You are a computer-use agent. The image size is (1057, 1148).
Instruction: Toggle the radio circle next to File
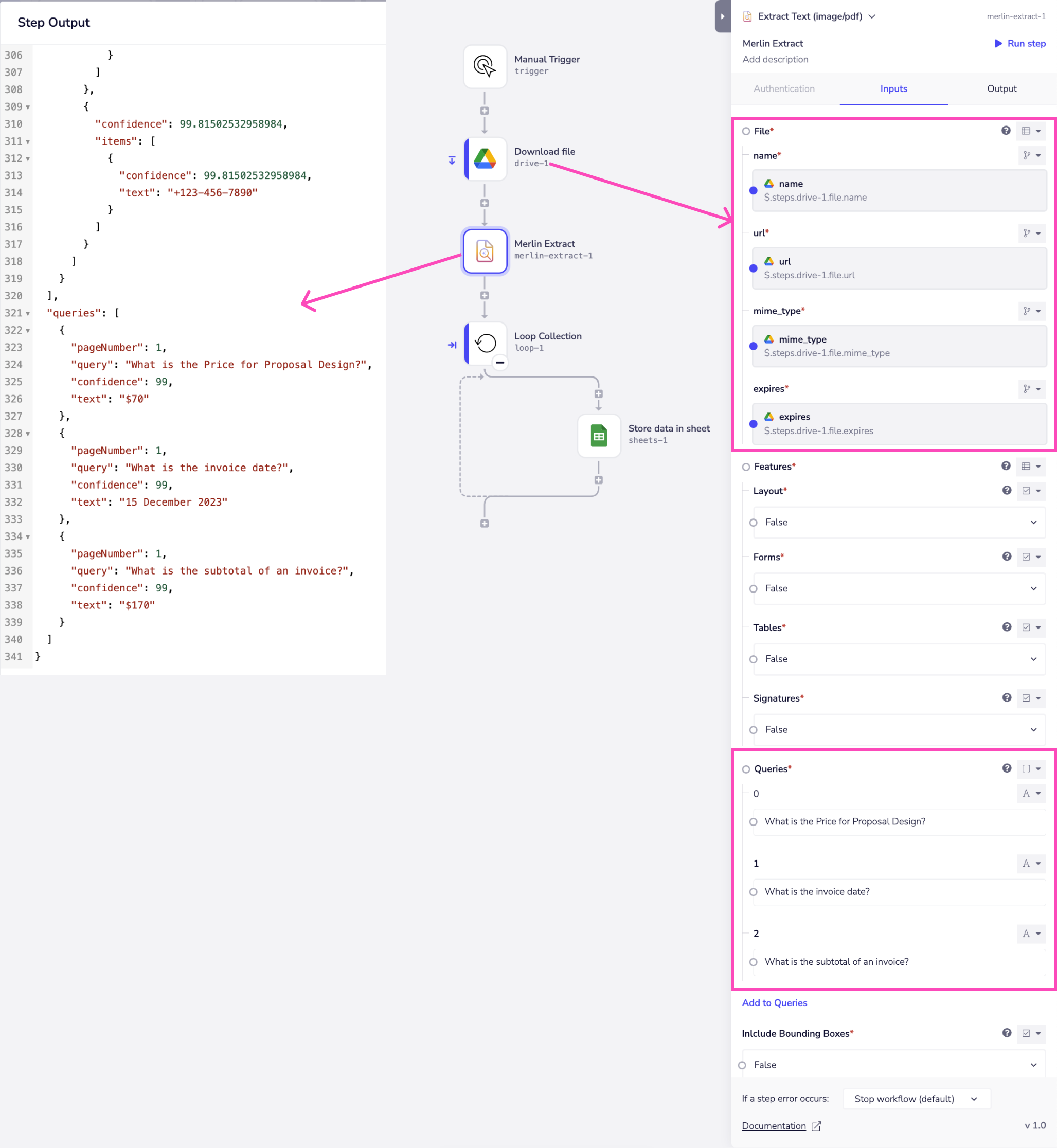coord(746,132)
